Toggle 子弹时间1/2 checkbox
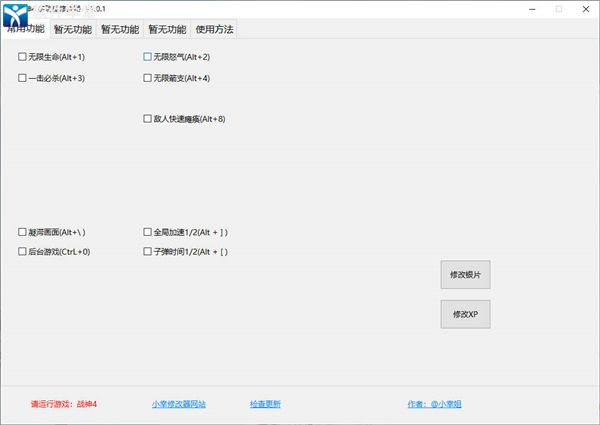600x425 pixels. pyautogui.click(x=148, y=252)
